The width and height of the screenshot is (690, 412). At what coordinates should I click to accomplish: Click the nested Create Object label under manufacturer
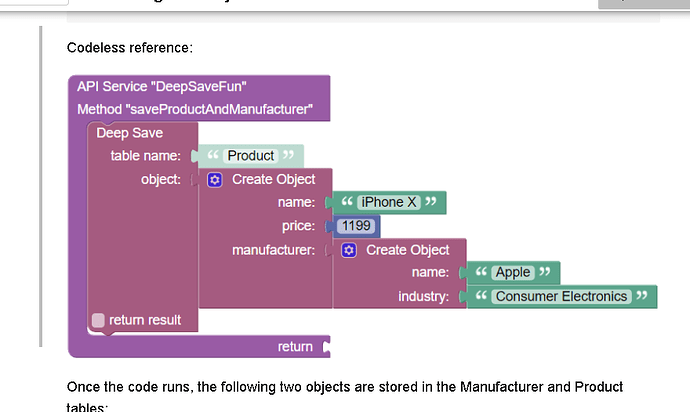408,250
